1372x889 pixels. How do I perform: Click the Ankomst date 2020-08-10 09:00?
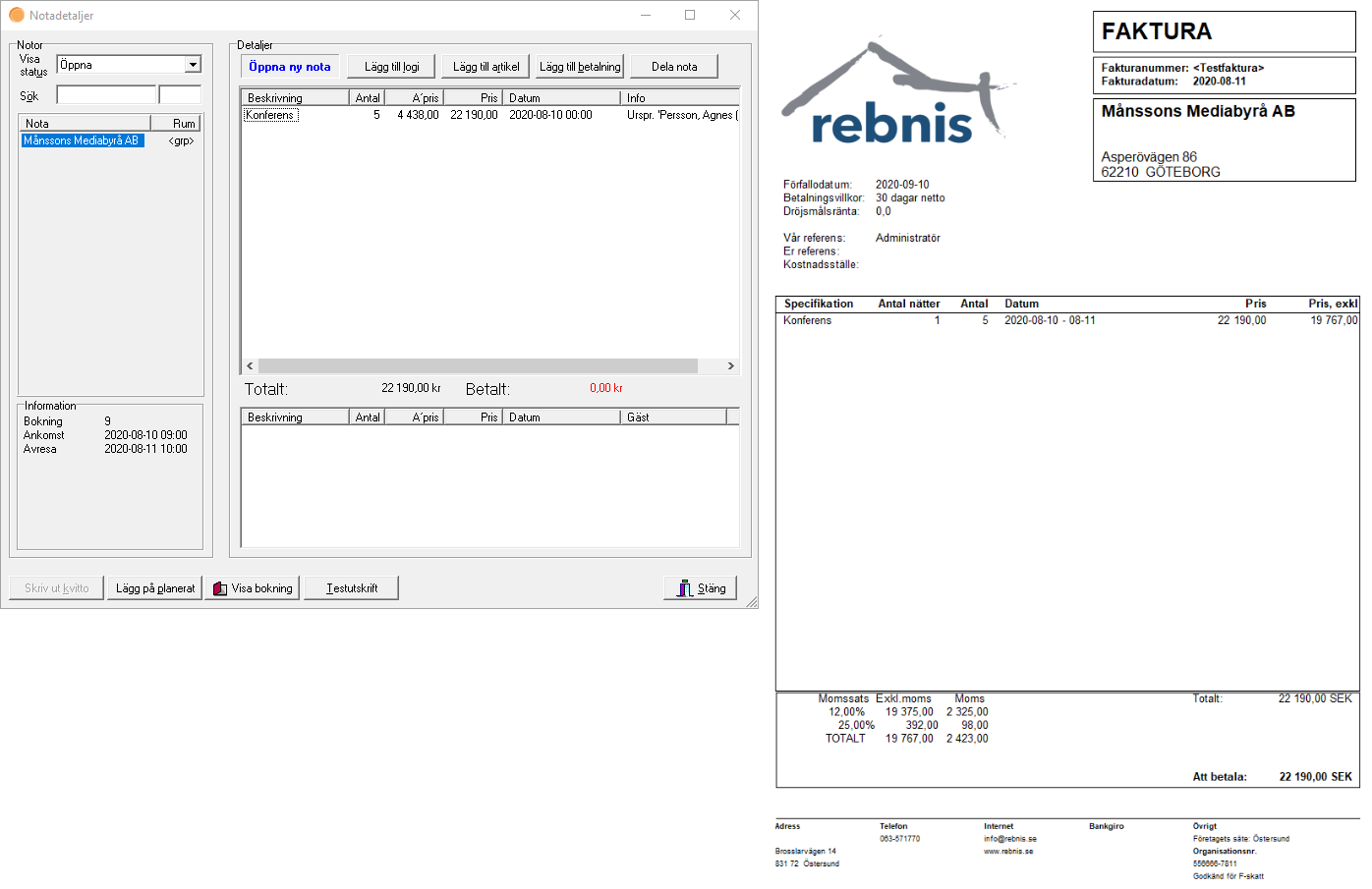click(x=145, y=435)
